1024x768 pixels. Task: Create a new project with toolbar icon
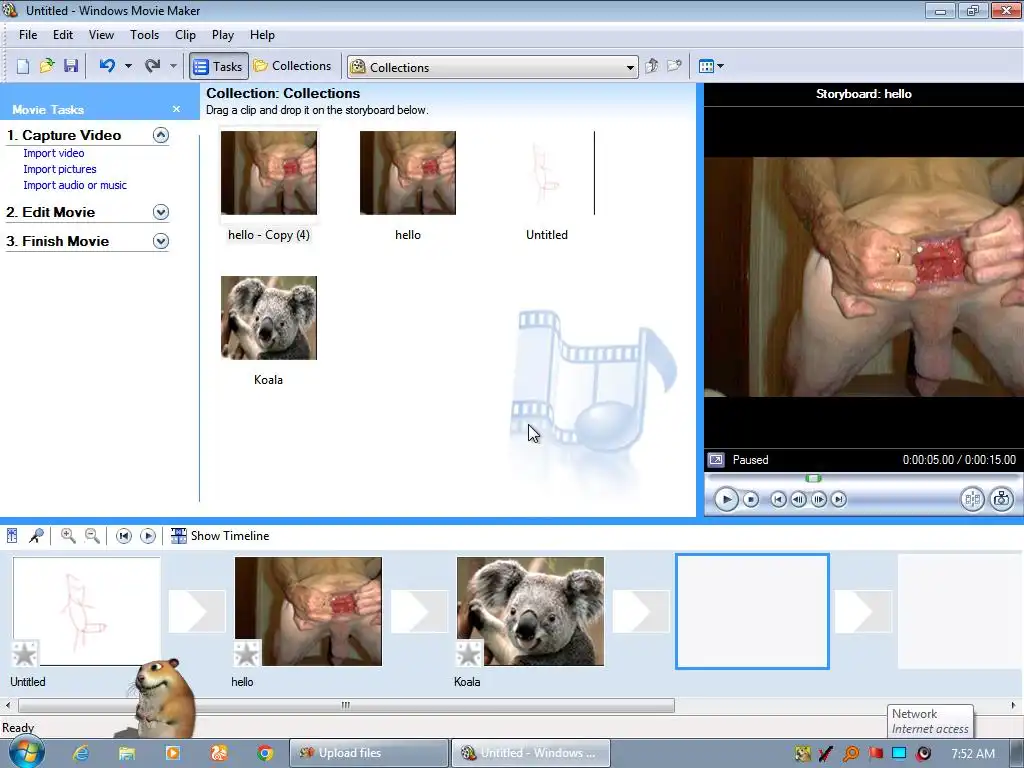tap(23, 66)
